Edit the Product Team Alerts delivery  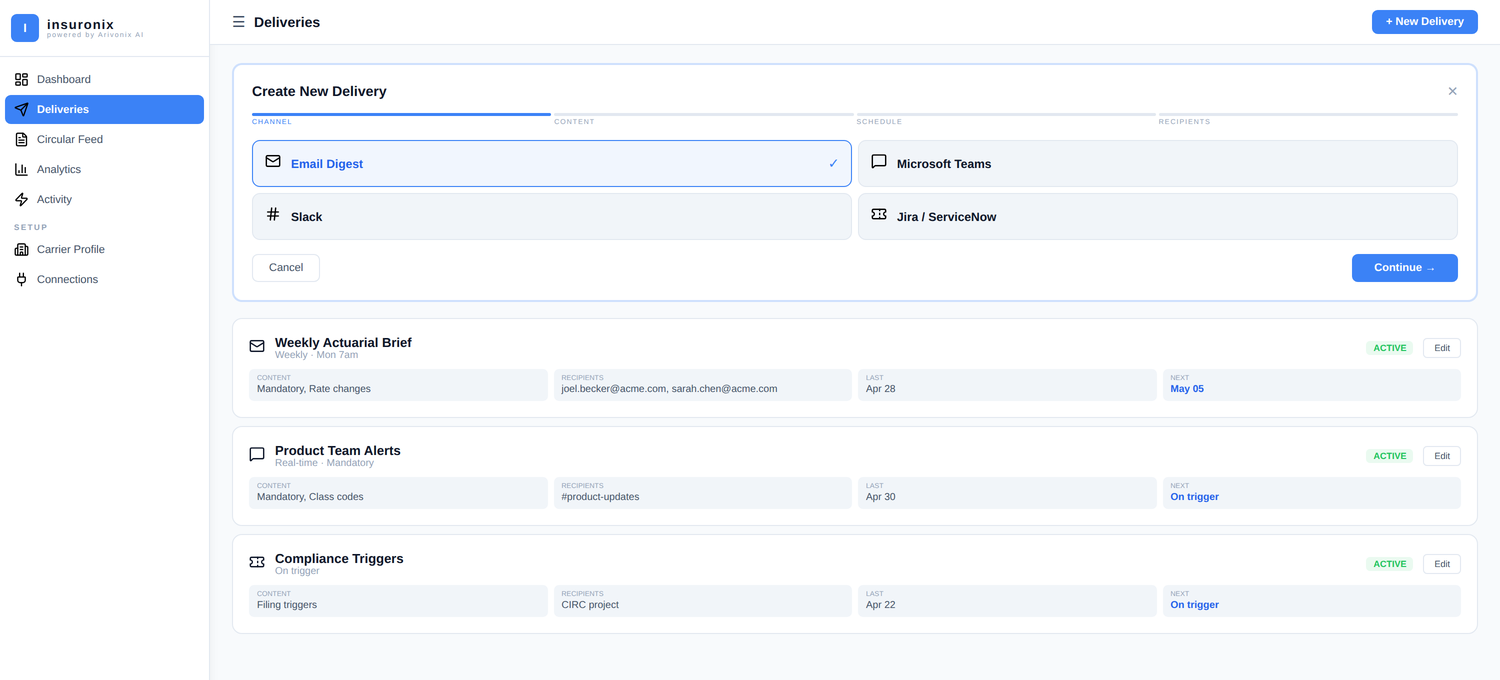1442,456
